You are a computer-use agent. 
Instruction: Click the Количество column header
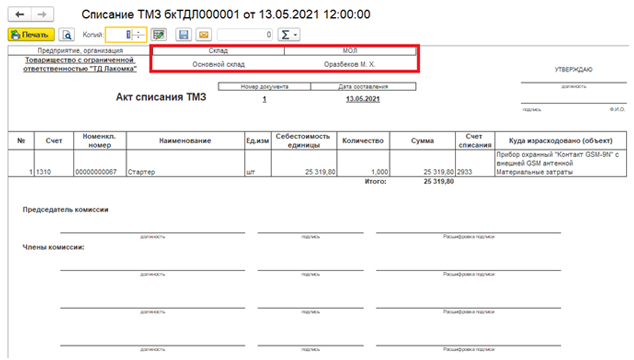coord(363,141)
